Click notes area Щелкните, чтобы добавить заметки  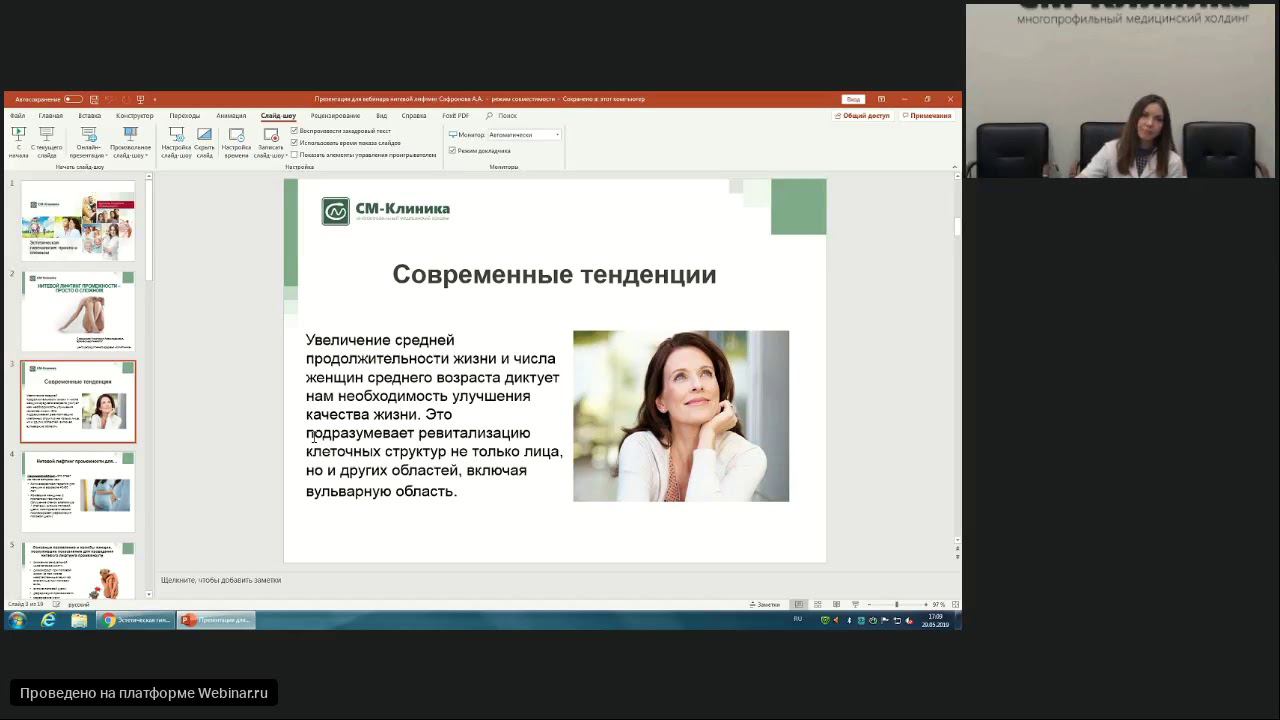(221, 580)
